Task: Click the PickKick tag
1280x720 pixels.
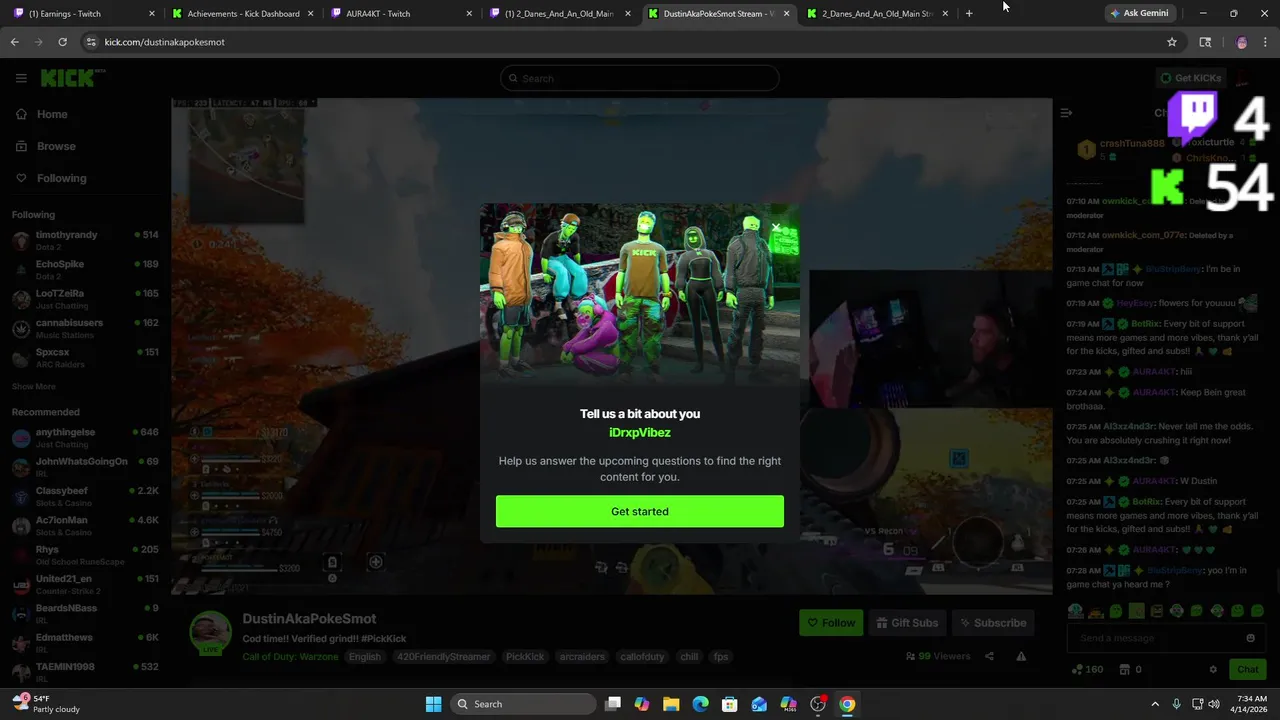Action: pos(525,657)
